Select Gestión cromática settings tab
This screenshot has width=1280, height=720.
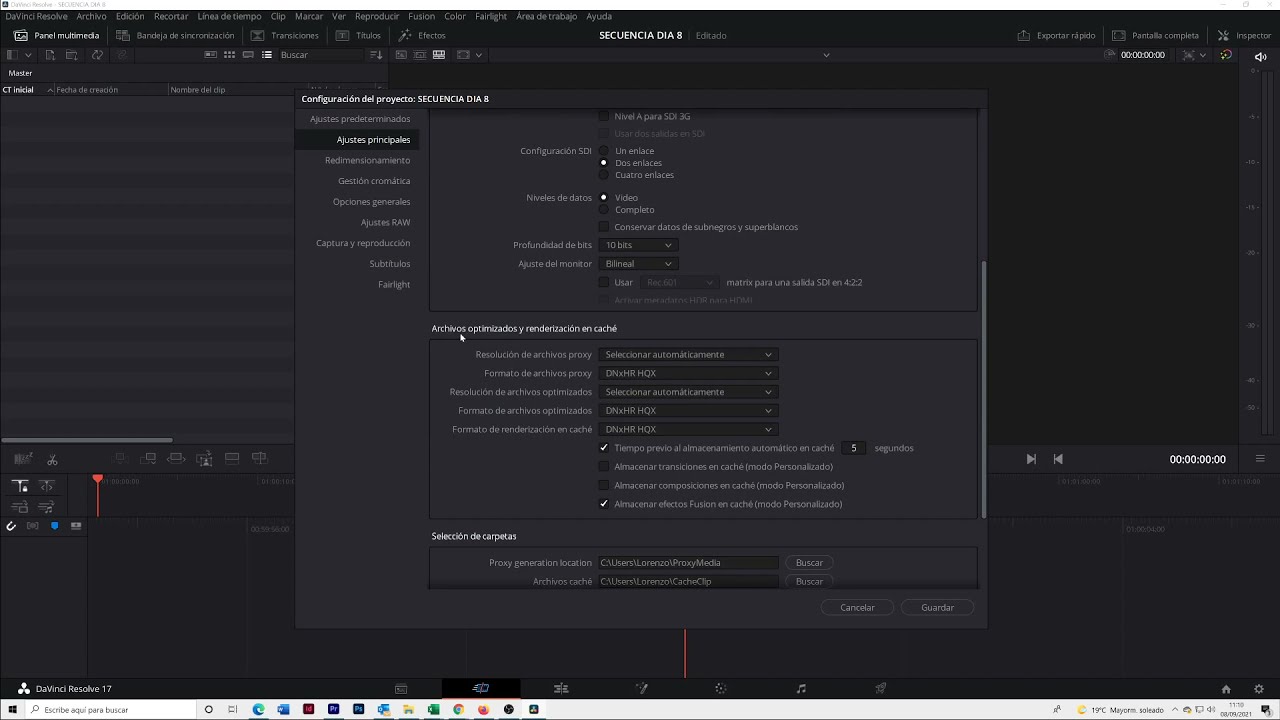click(374, 181)
